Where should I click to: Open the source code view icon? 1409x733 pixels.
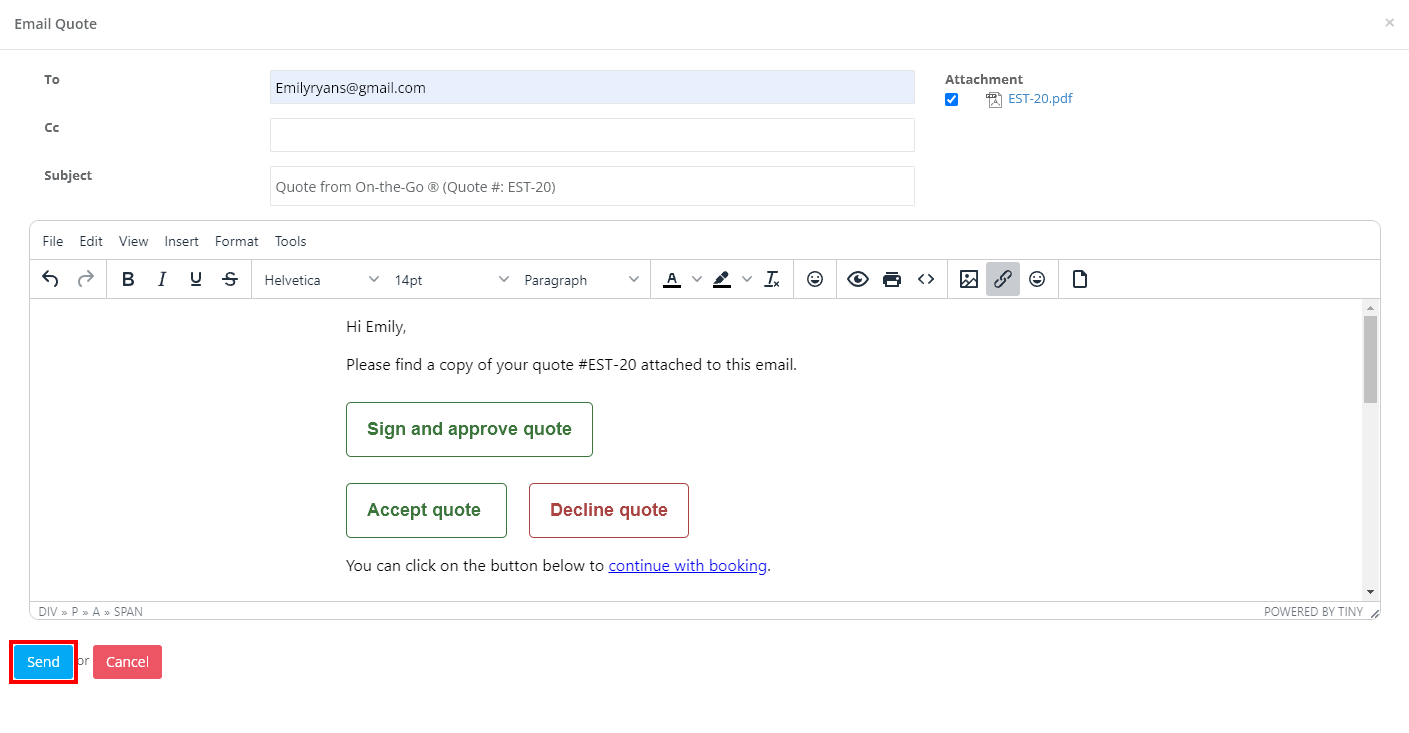926,280
